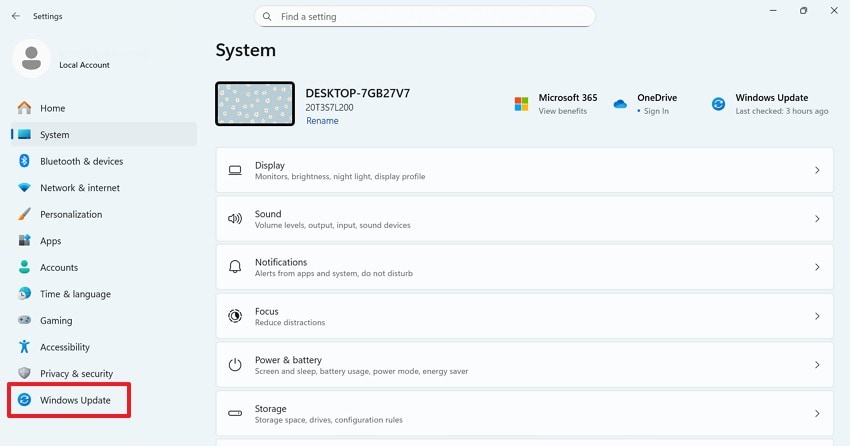850x446 pixels.
Task: Click the OneDrive cloud icon
Action: (620, 104)
